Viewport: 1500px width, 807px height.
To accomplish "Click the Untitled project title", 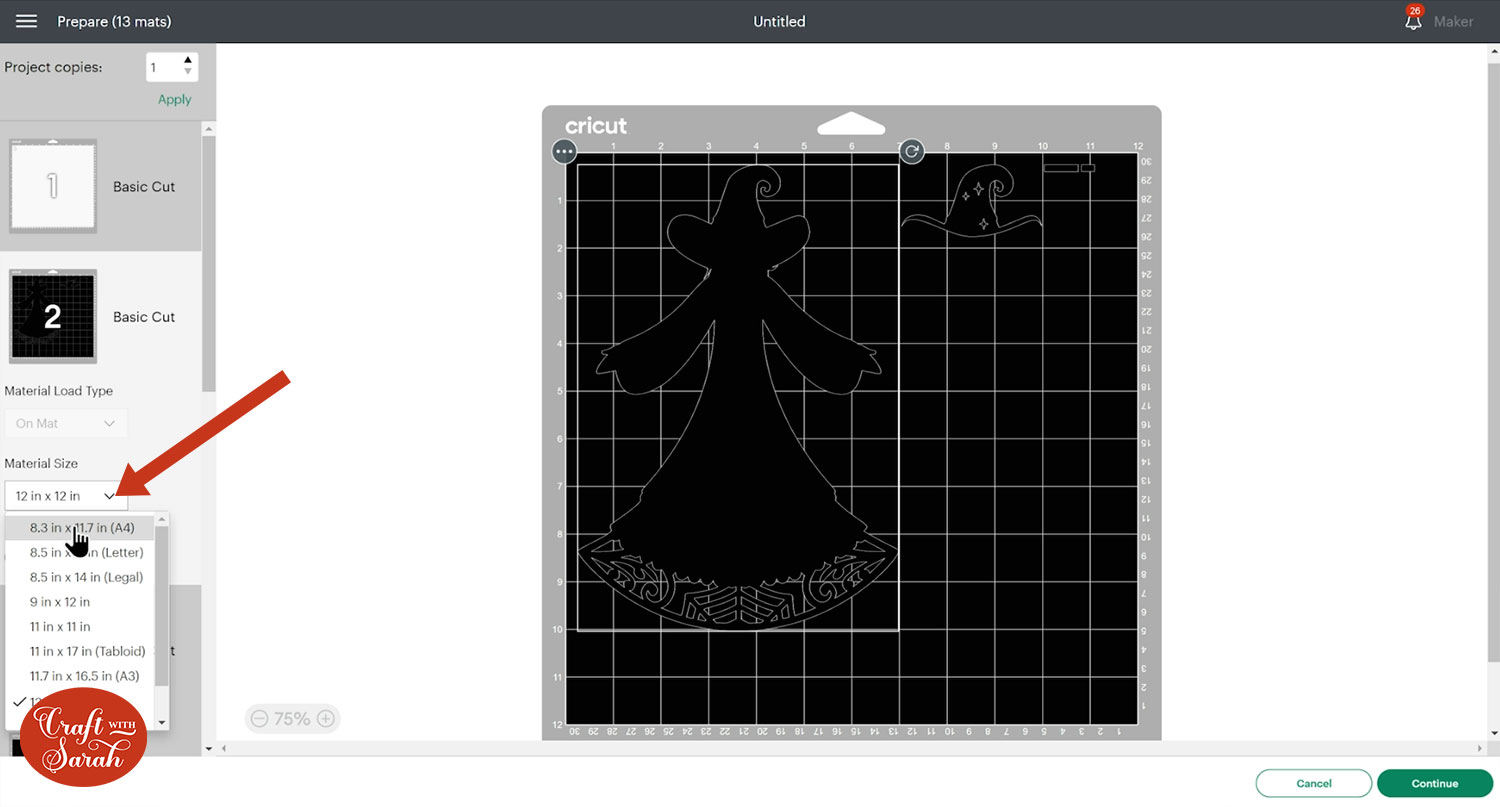I will point(779,21).
